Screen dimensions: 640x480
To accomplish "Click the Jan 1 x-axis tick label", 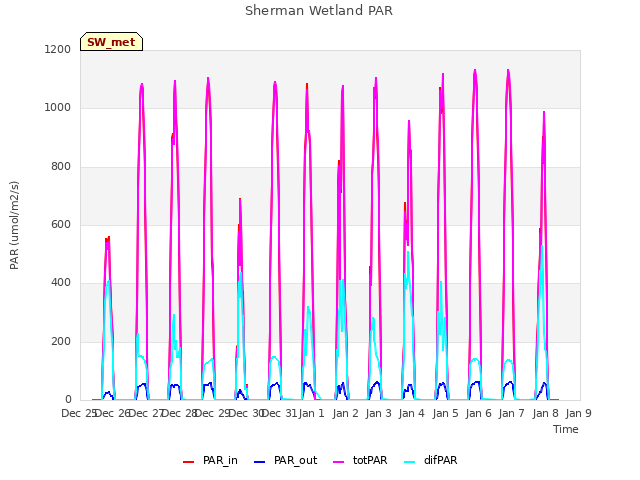I will click(312, 413).
